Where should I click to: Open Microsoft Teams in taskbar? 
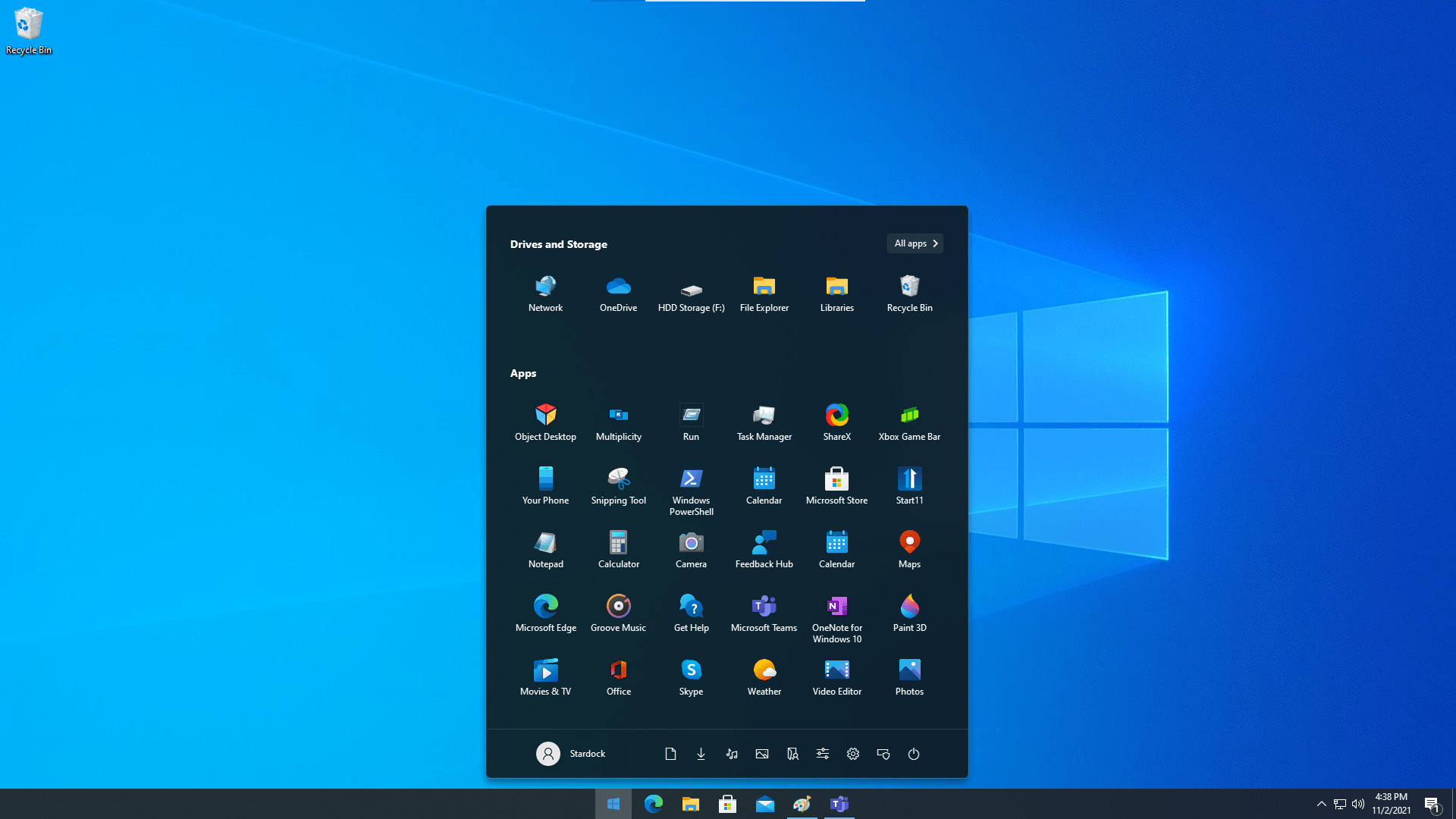tap(840, 804)
